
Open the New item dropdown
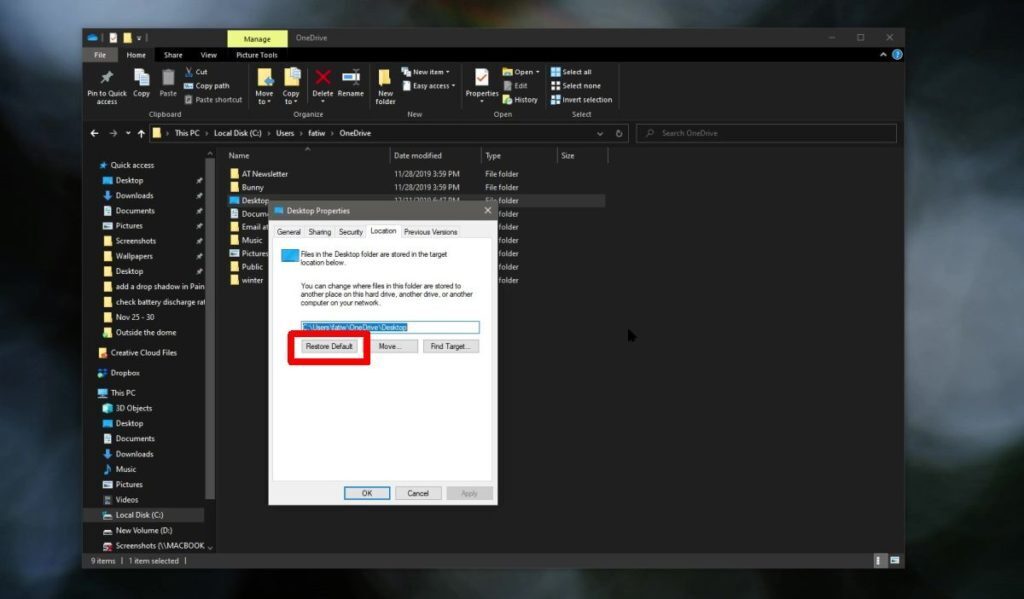[427, 71]
